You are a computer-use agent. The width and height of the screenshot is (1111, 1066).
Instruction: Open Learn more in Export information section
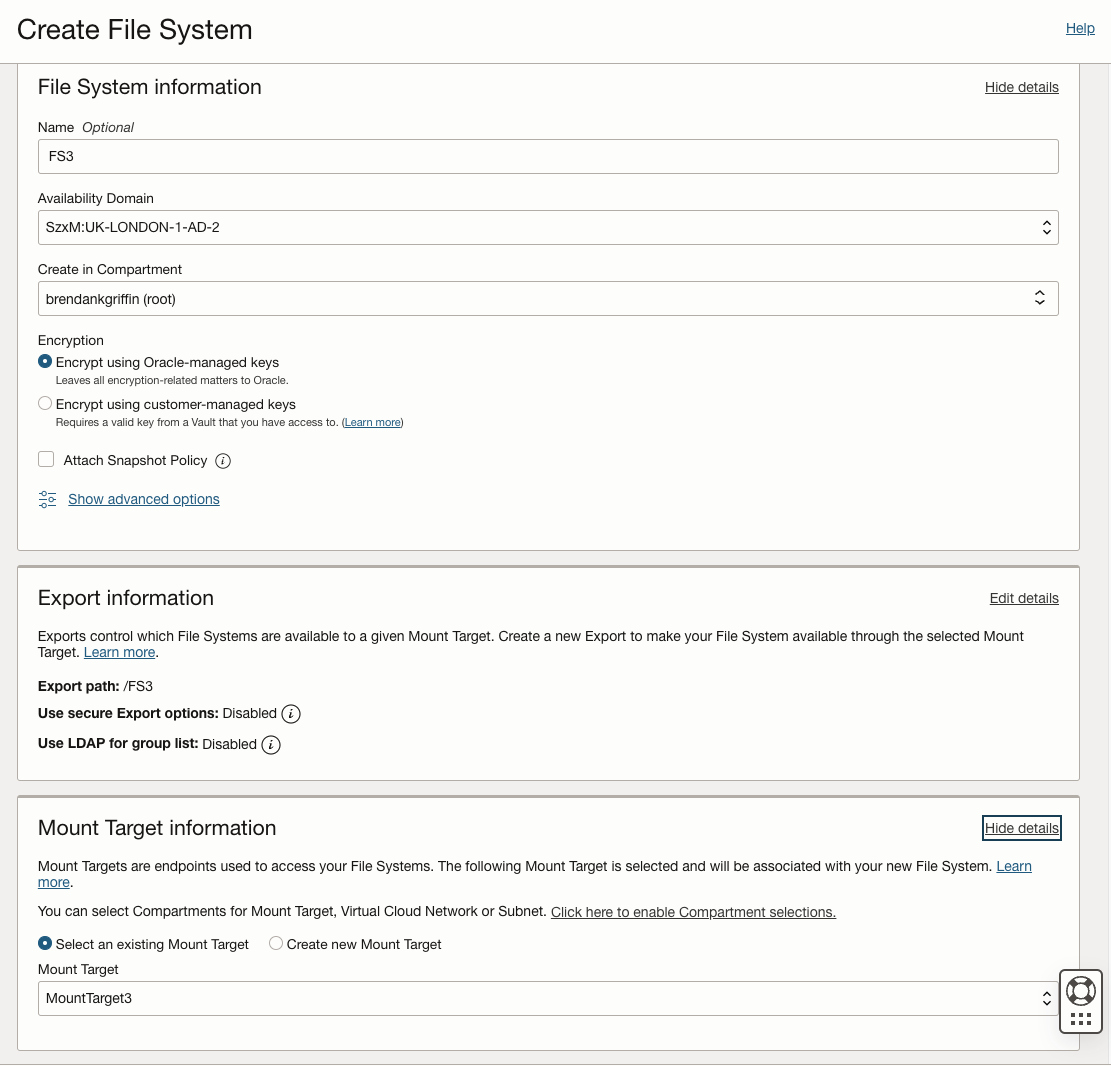tap(118, 652)
